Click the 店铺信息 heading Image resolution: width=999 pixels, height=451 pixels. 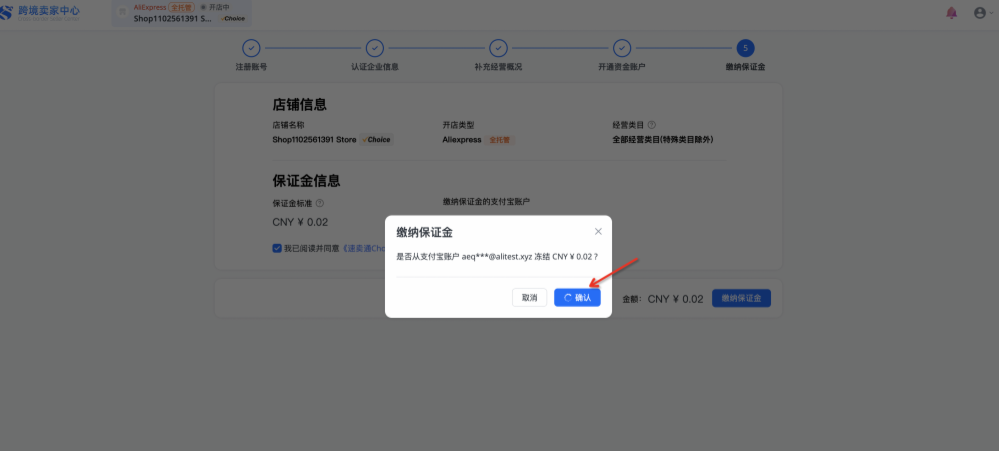(299, 104)
